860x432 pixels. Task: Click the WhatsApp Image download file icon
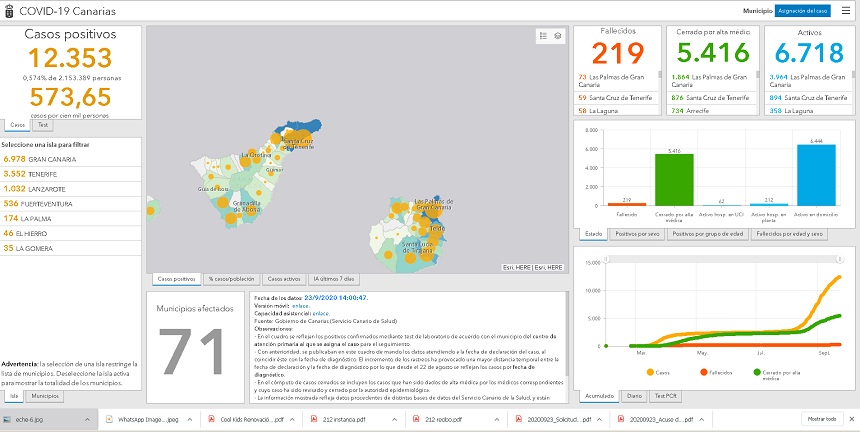[x=109, y=419]
